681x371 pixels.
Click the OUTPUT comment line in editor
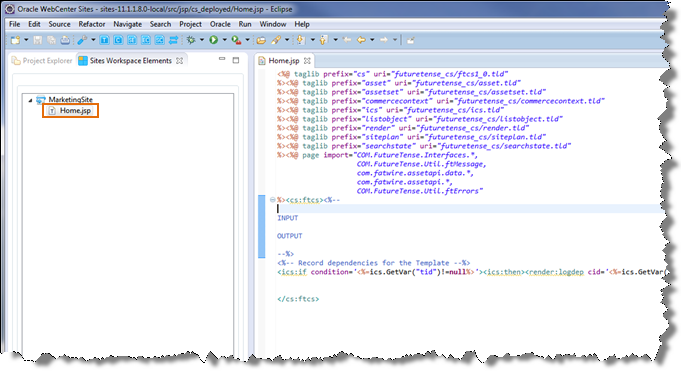tap(290, 236)
